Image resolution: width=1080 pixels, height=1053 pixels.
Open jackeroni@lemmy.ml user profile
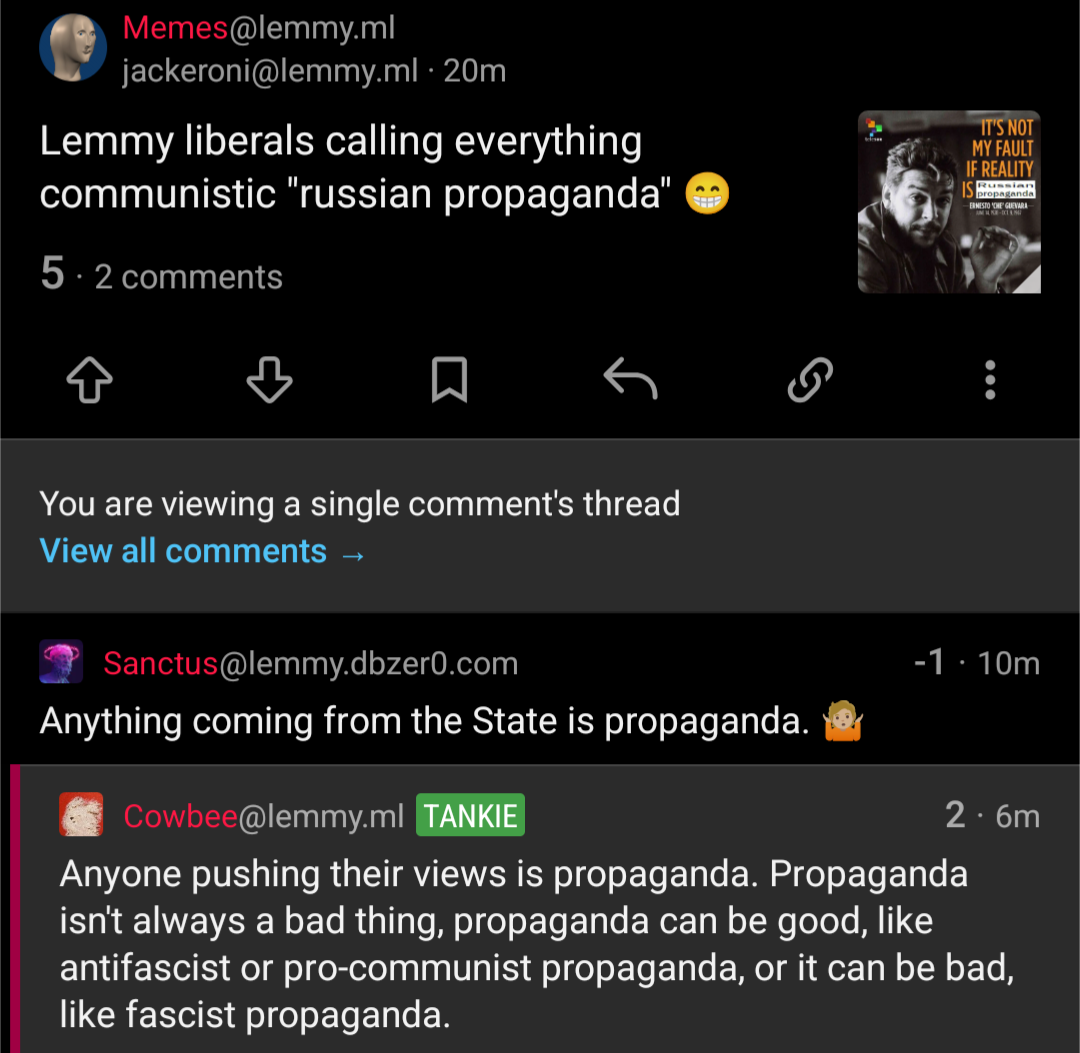tap(269, 71)
